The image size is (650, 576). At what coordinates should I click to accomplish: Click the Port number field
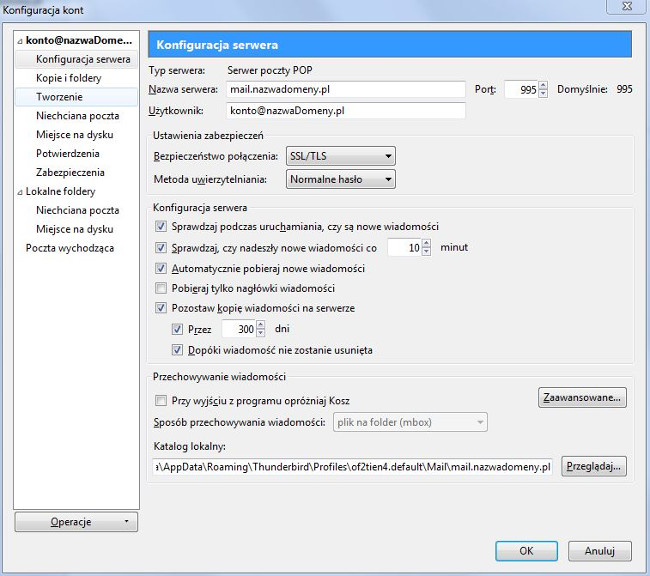521,90
